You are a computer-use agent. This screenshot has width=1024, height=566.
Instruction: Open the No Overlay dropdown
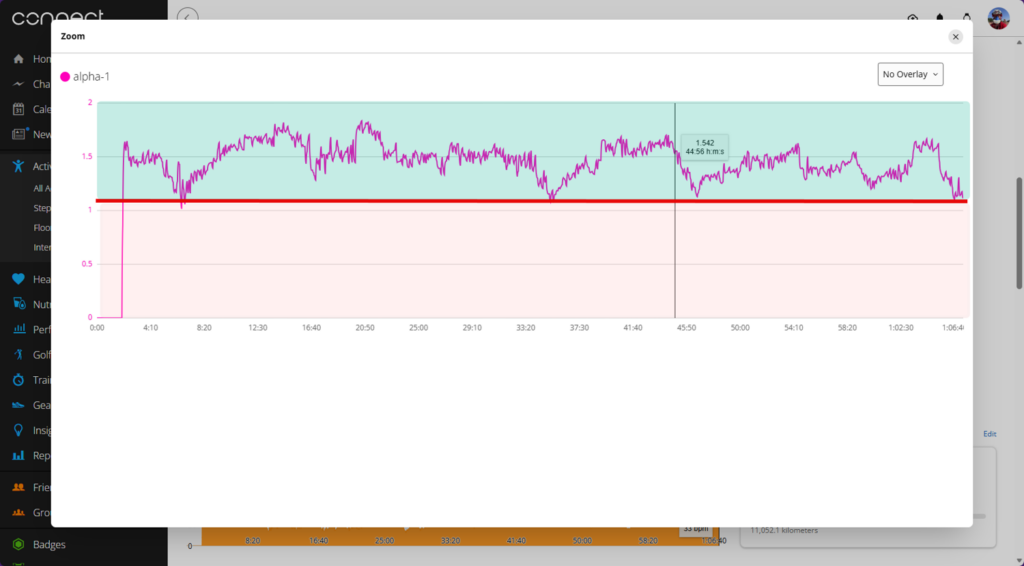coord(910,74)
